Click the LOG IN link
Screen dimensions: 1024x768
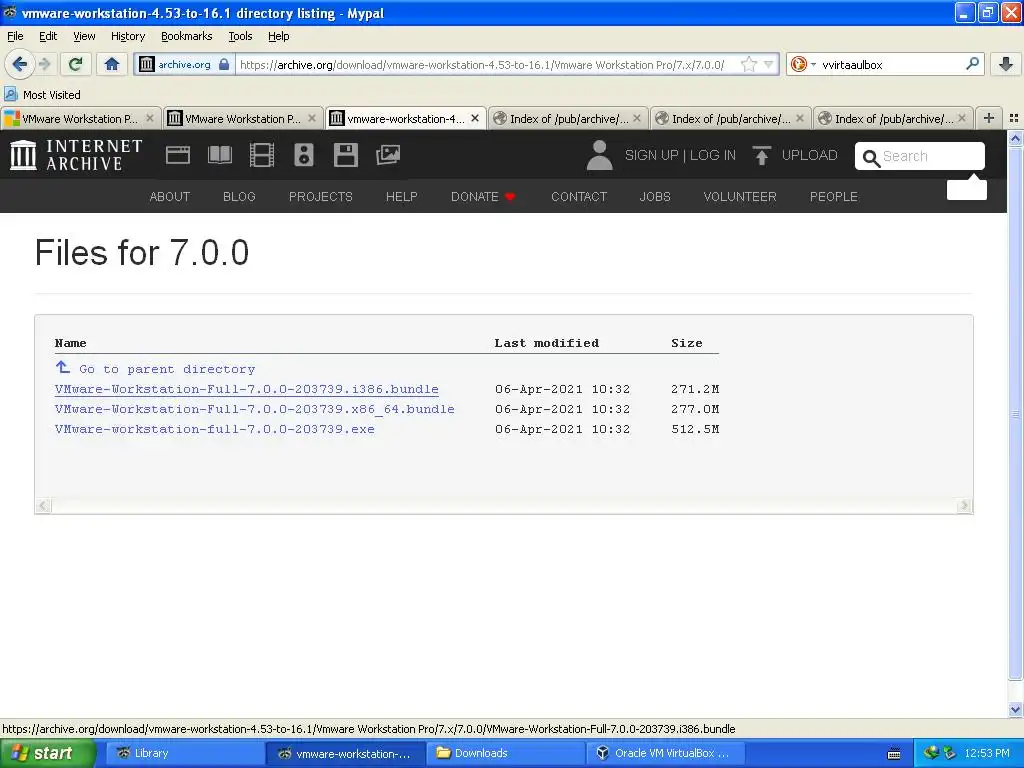tap(712, 155)
